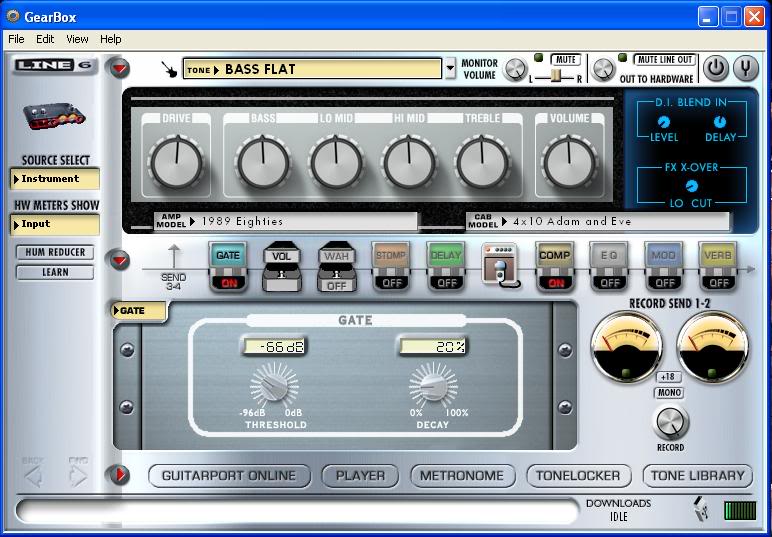Open the PLAYER panel
772x537 pixels.
pos(360,476)
